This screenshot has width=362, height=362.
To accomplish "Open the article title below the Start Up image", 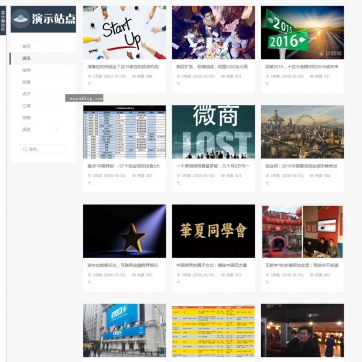I will pyautogui.click(x=123, y=67).
